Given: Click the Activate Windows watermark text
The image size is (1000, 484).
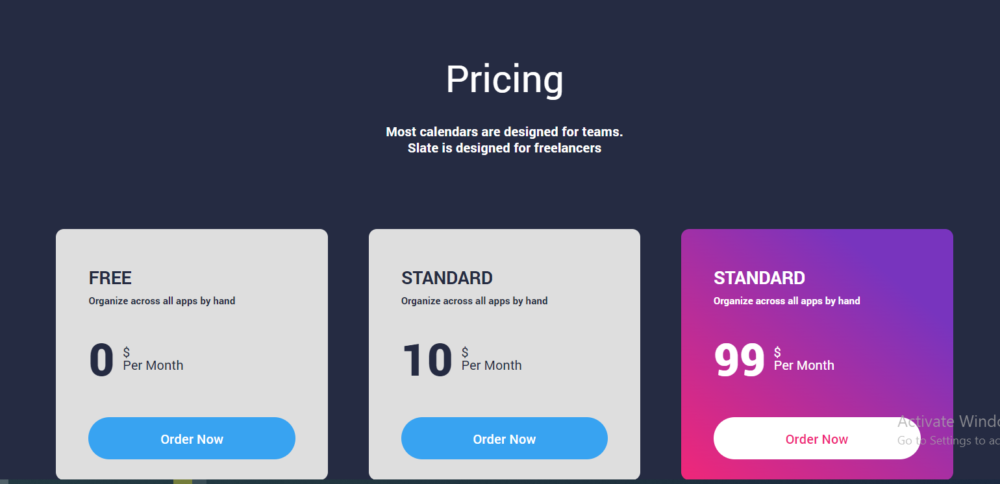Looking at the screenshot, I should point(947,421).
